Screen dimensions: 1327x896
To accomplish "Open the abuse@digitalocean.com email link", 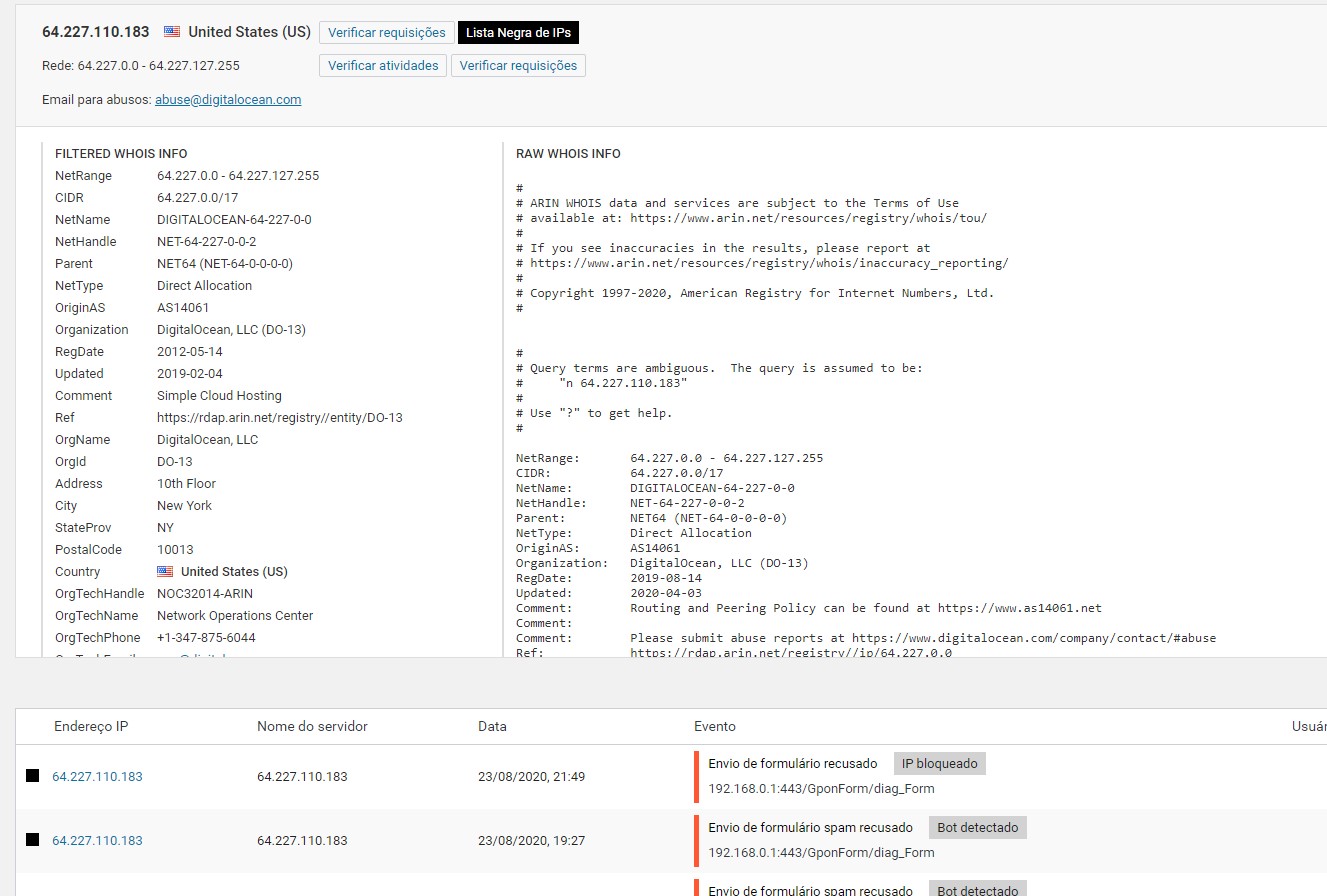I will [228, 100].
